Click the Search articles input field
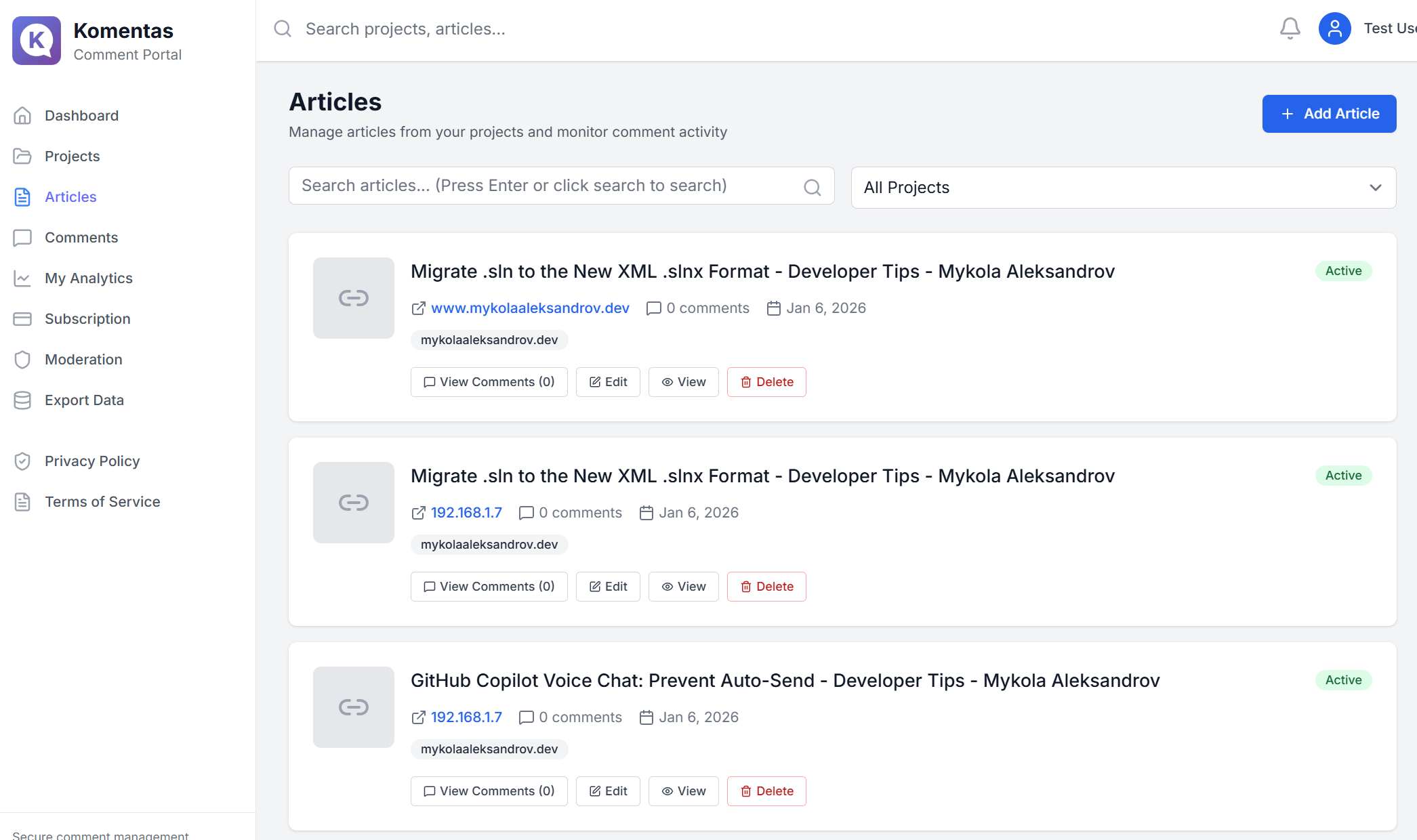 pyautogui.click(x=542, y=185)
